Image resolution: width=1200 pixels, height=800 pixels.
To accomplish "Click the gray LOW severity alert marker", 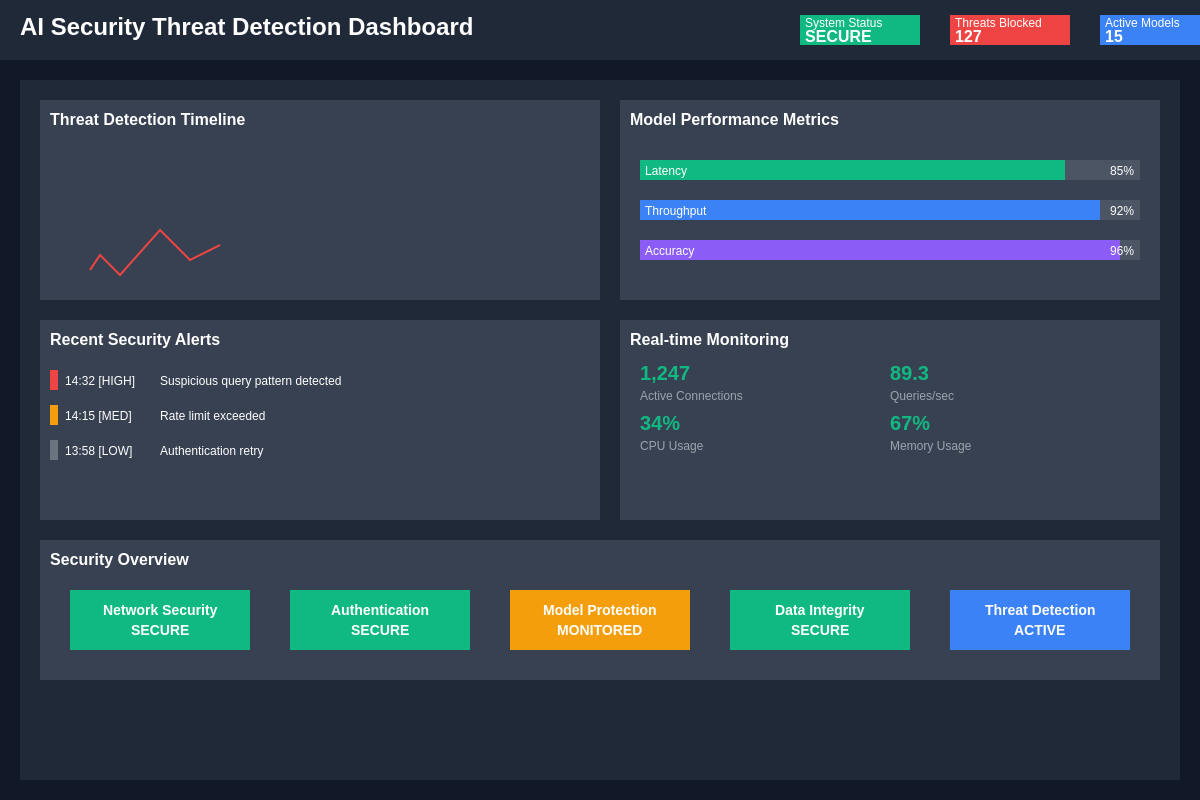I will pos(54,450).
